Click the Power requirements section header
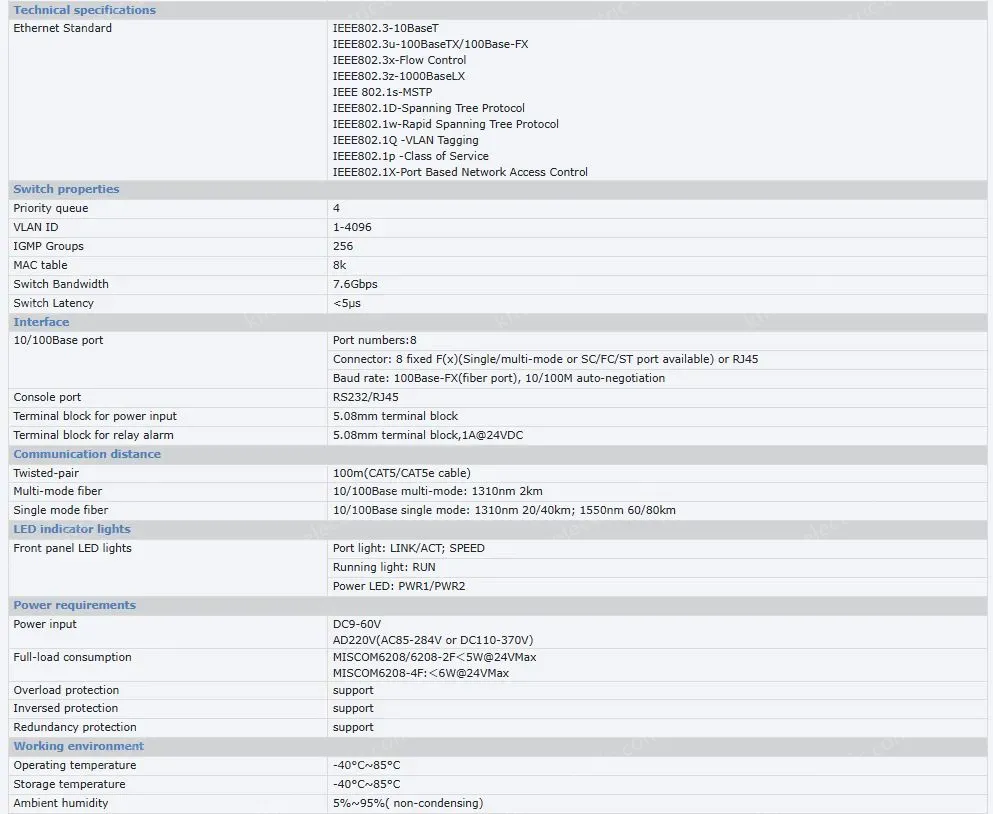 [x=74, y=605]
